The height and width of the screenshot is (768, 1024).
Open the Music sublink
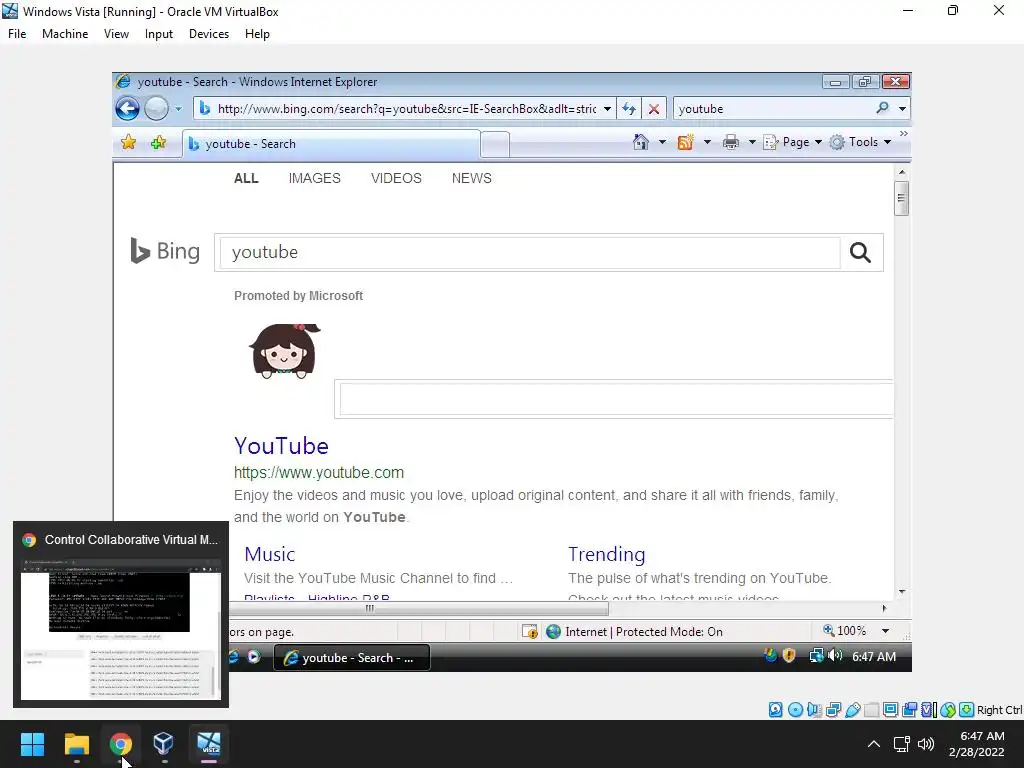(x=270, y=554)
